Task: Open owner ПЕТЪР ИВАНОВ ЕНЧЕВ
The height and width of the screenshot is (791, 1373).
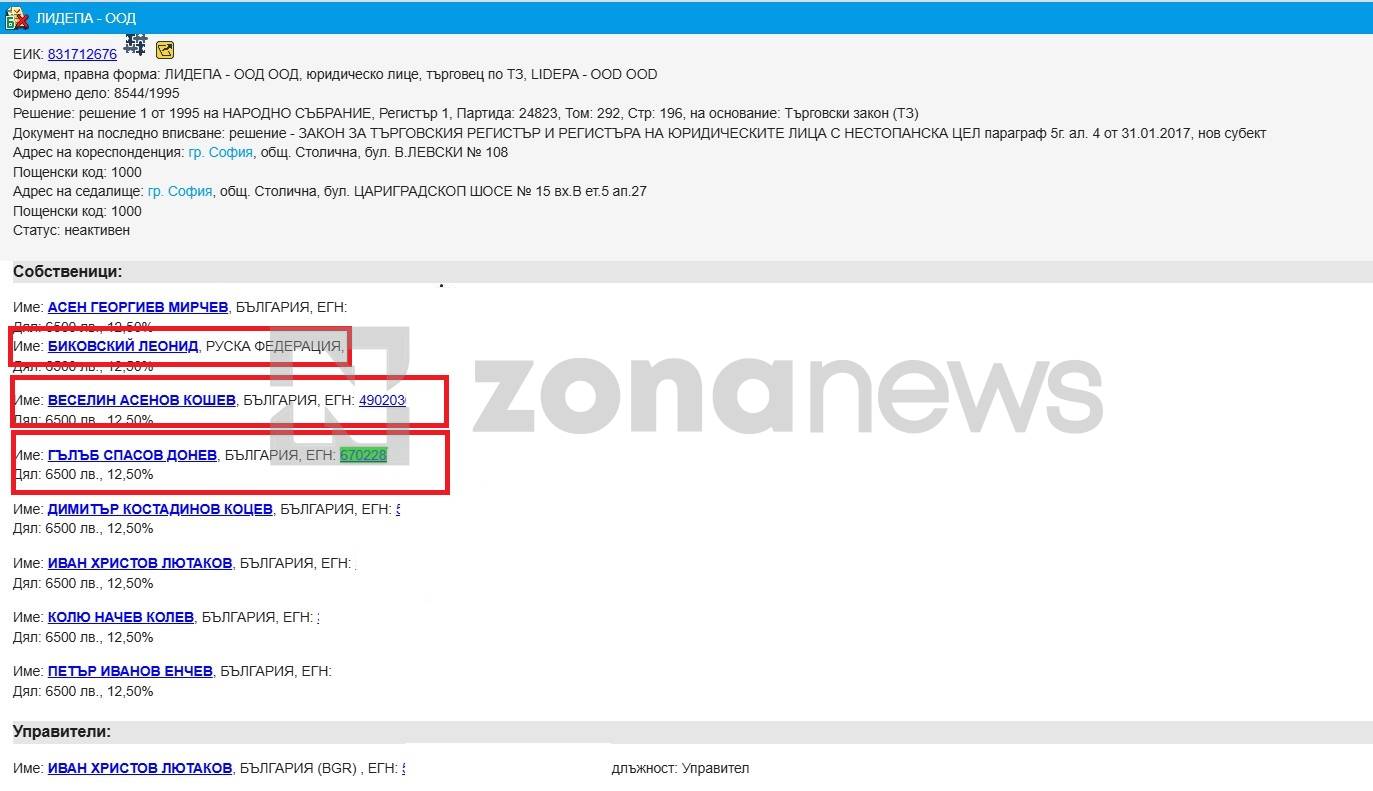Action: pyautogui.click(x=130, y=671)
